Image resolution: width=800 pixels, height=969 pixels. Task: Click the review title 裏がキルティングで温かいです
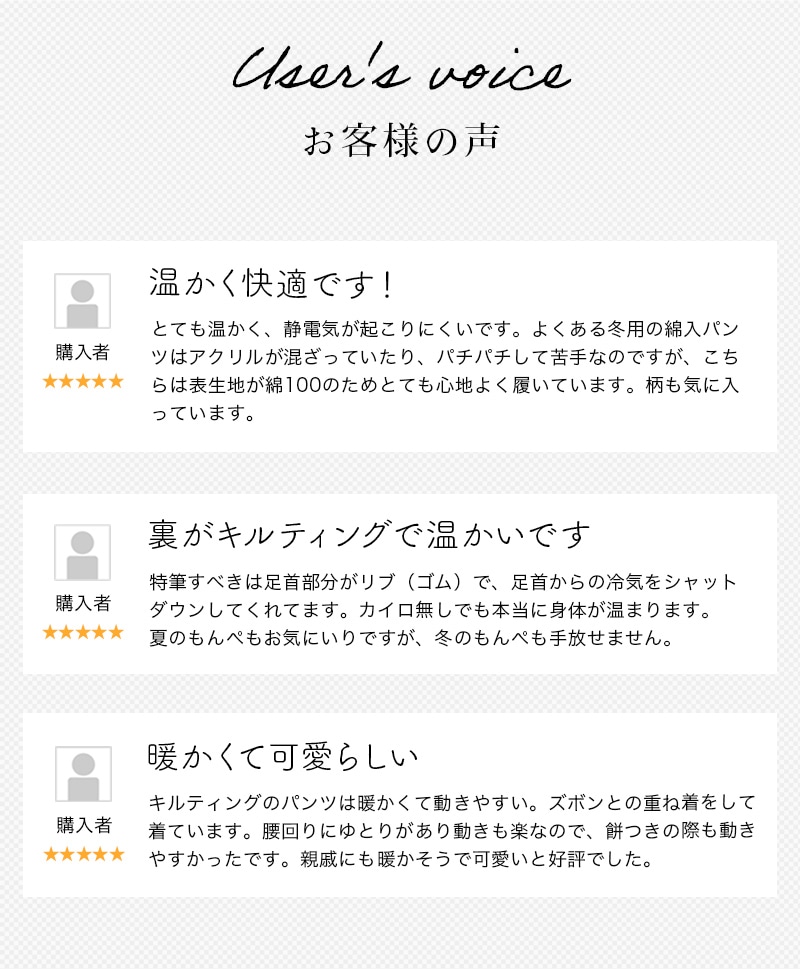click(x=369, y=535)
